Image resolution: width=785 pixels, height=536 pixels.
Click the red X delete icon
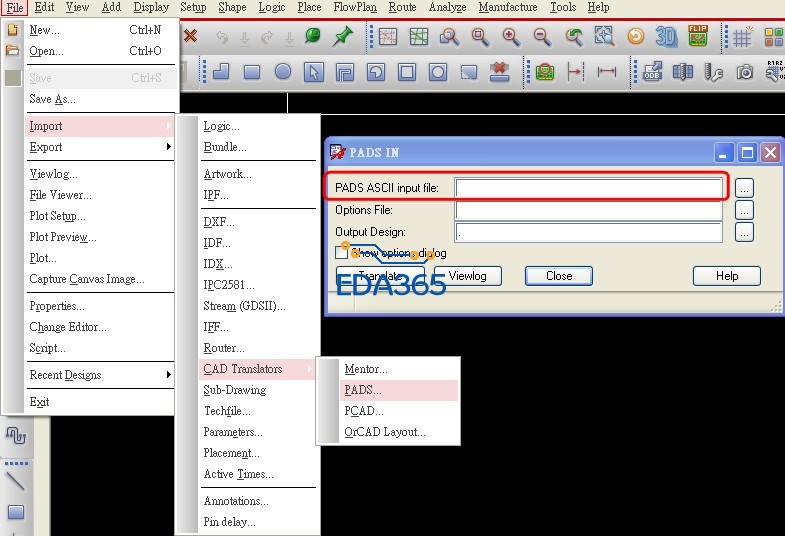coord(190,36)
